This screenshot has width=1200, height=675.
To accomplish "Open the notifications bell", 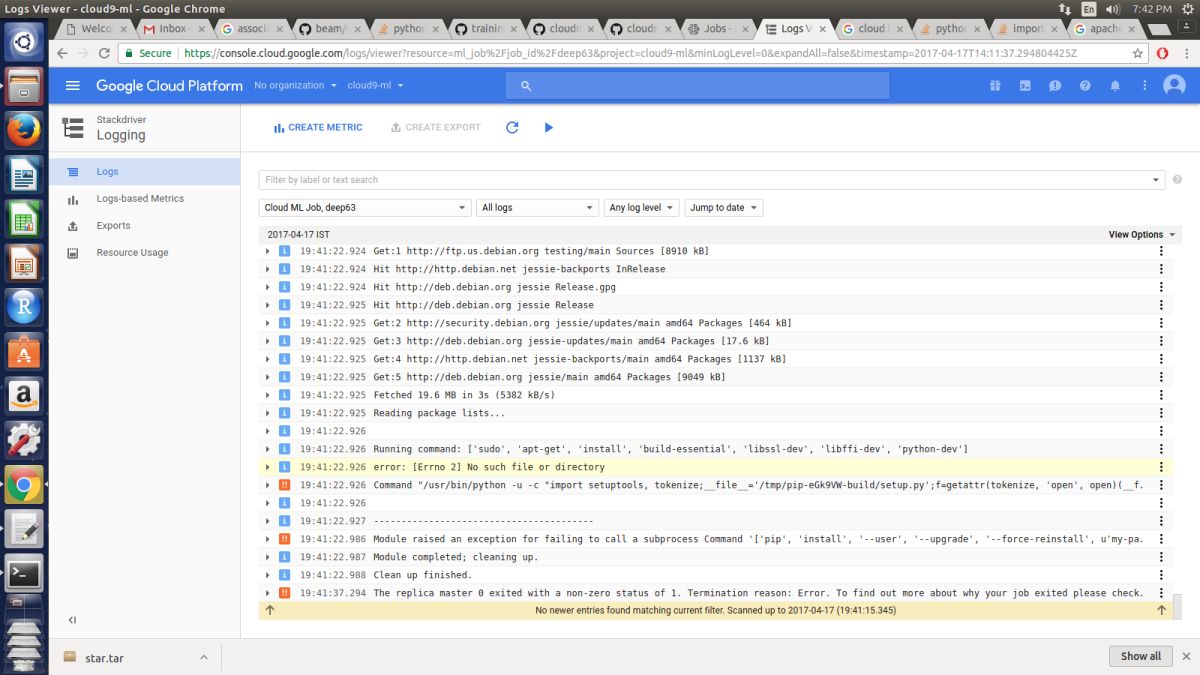I will 1115,86.
